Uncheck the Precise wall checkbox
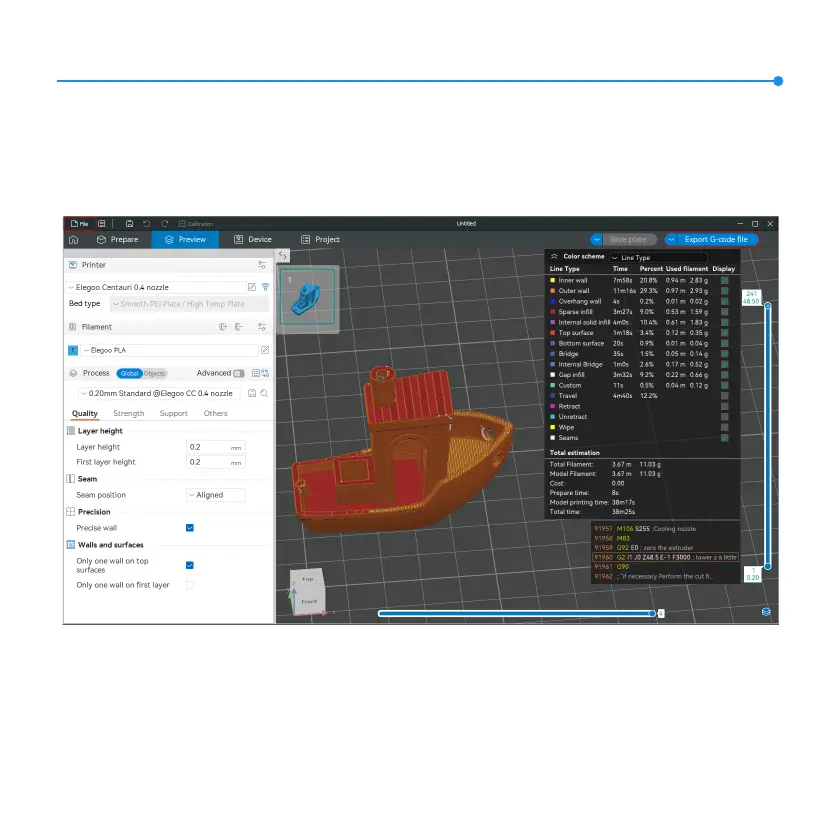The width and height of the screenshot is (839, 839). pyautogui.click(x=189, y=528)
